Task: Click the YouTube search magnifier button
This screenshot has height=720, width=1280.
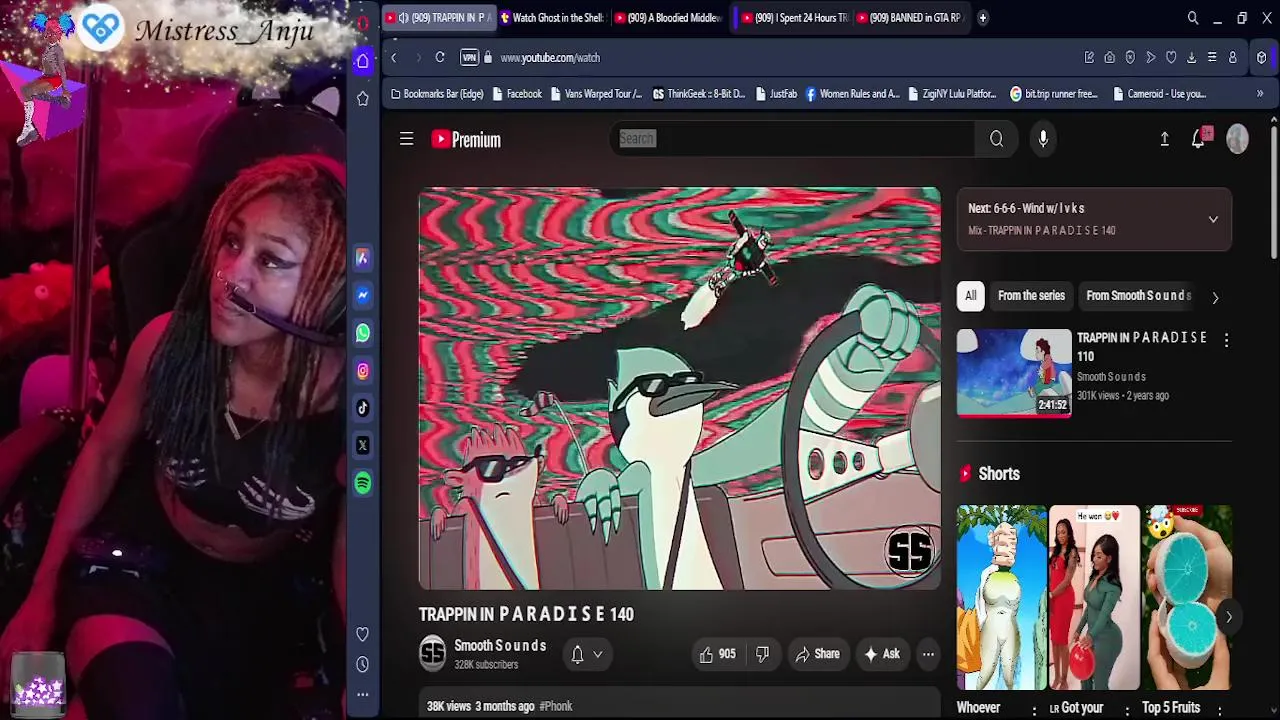Action: tap(997, 139)
